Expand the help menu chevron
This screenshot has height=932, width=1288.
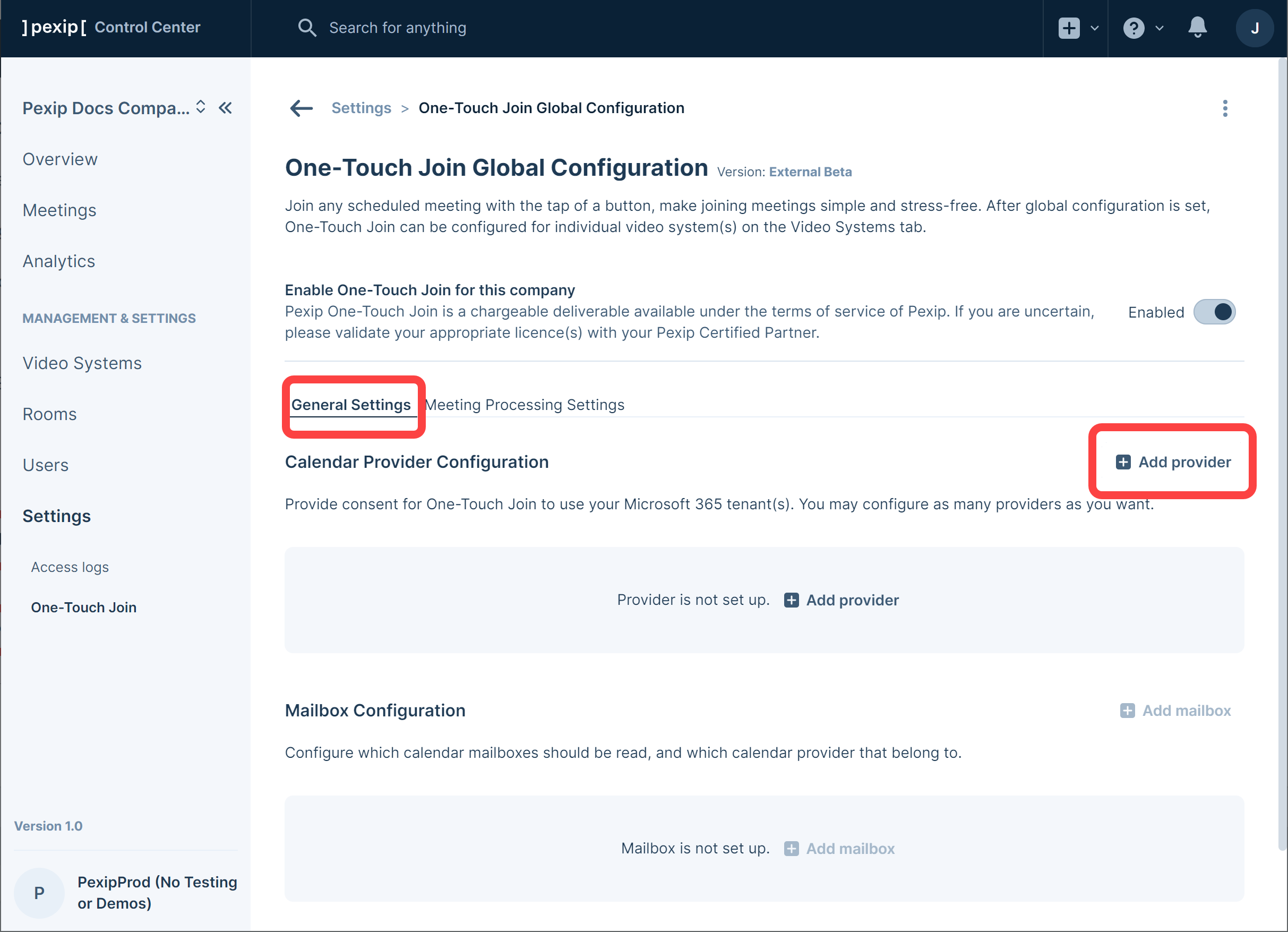[1159, 28]
